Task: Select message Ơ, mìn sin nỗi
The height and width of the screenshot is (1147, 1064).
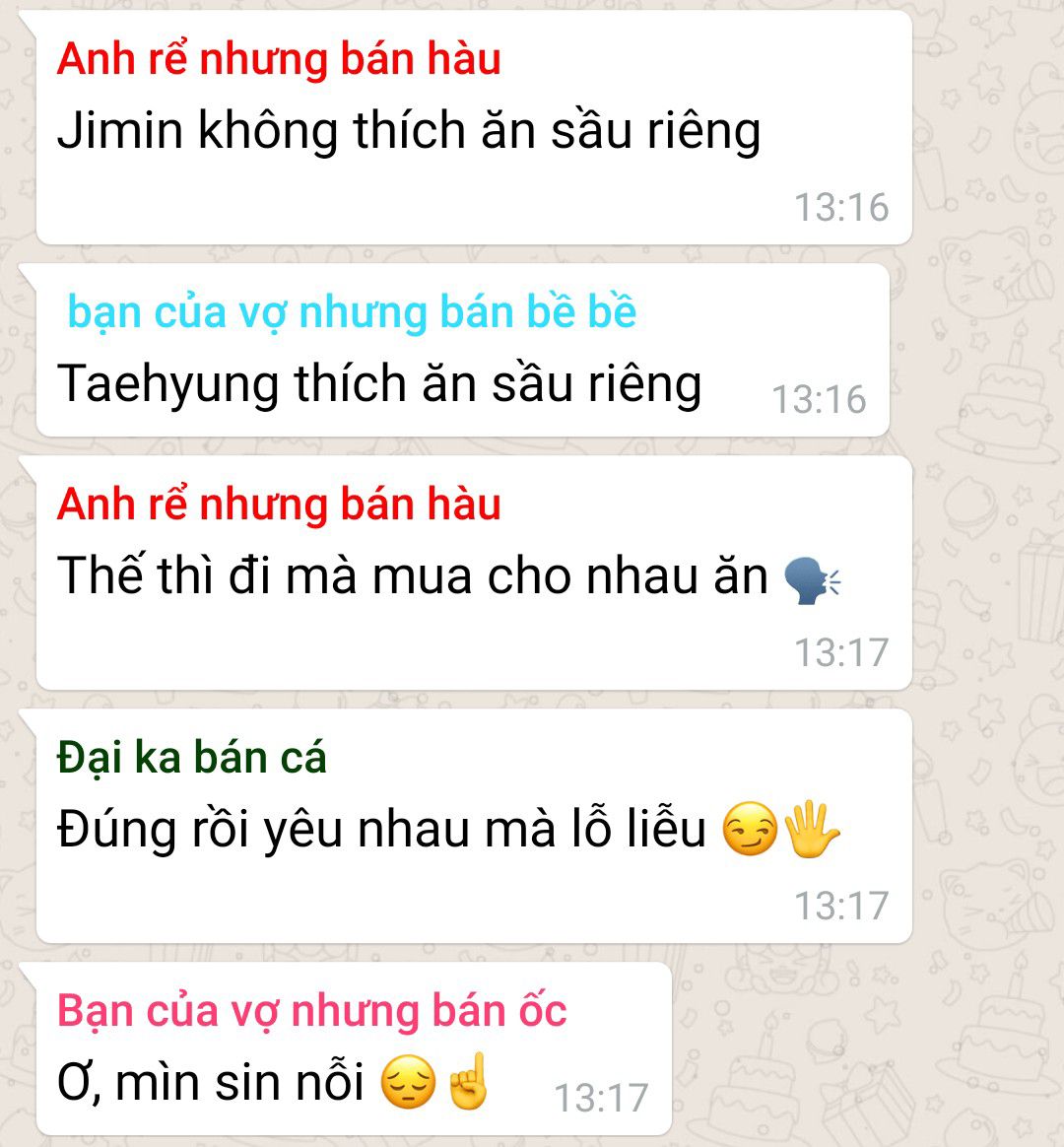Action: 211,1083
